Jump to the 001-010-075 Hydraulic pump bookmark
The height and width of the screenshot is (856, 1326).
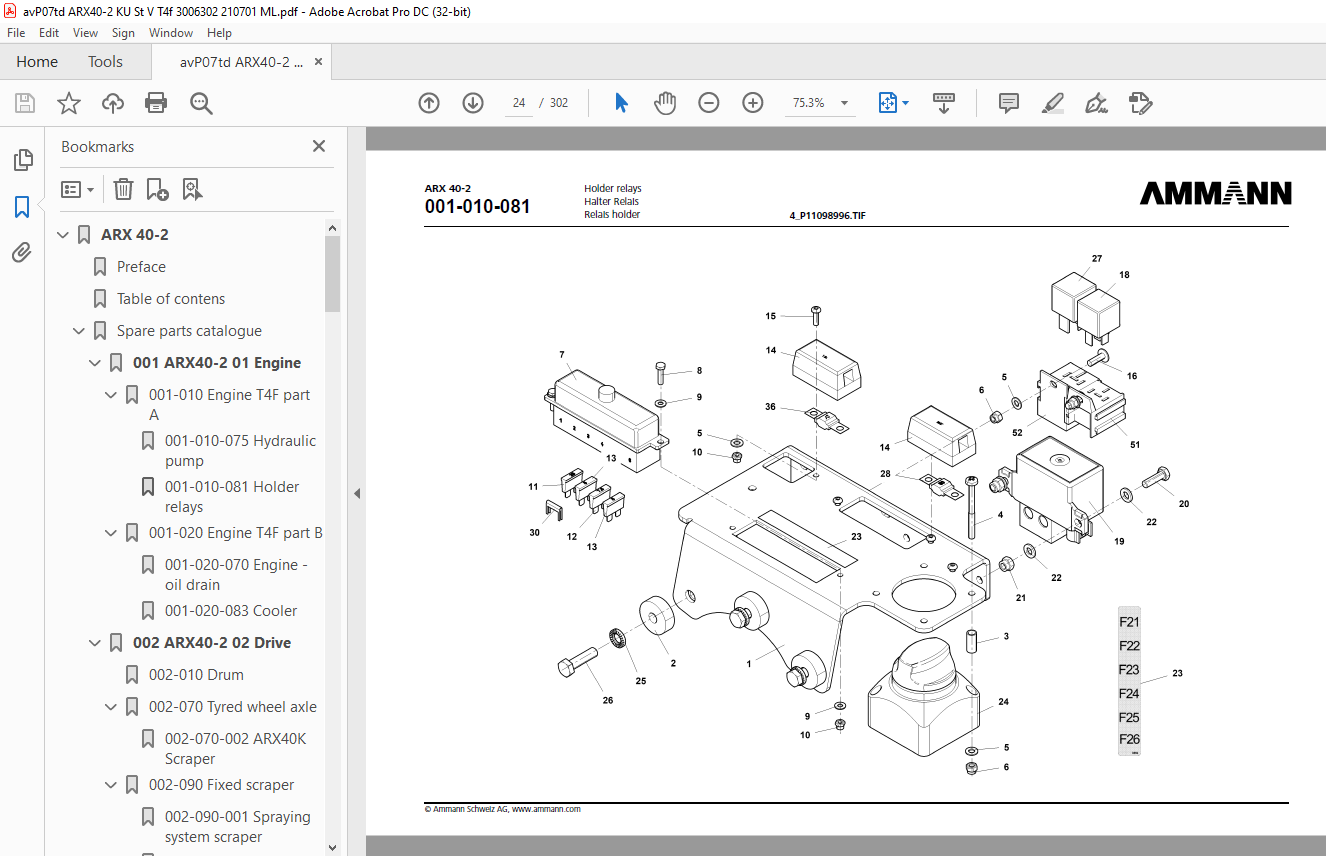[x=240, y=451]
